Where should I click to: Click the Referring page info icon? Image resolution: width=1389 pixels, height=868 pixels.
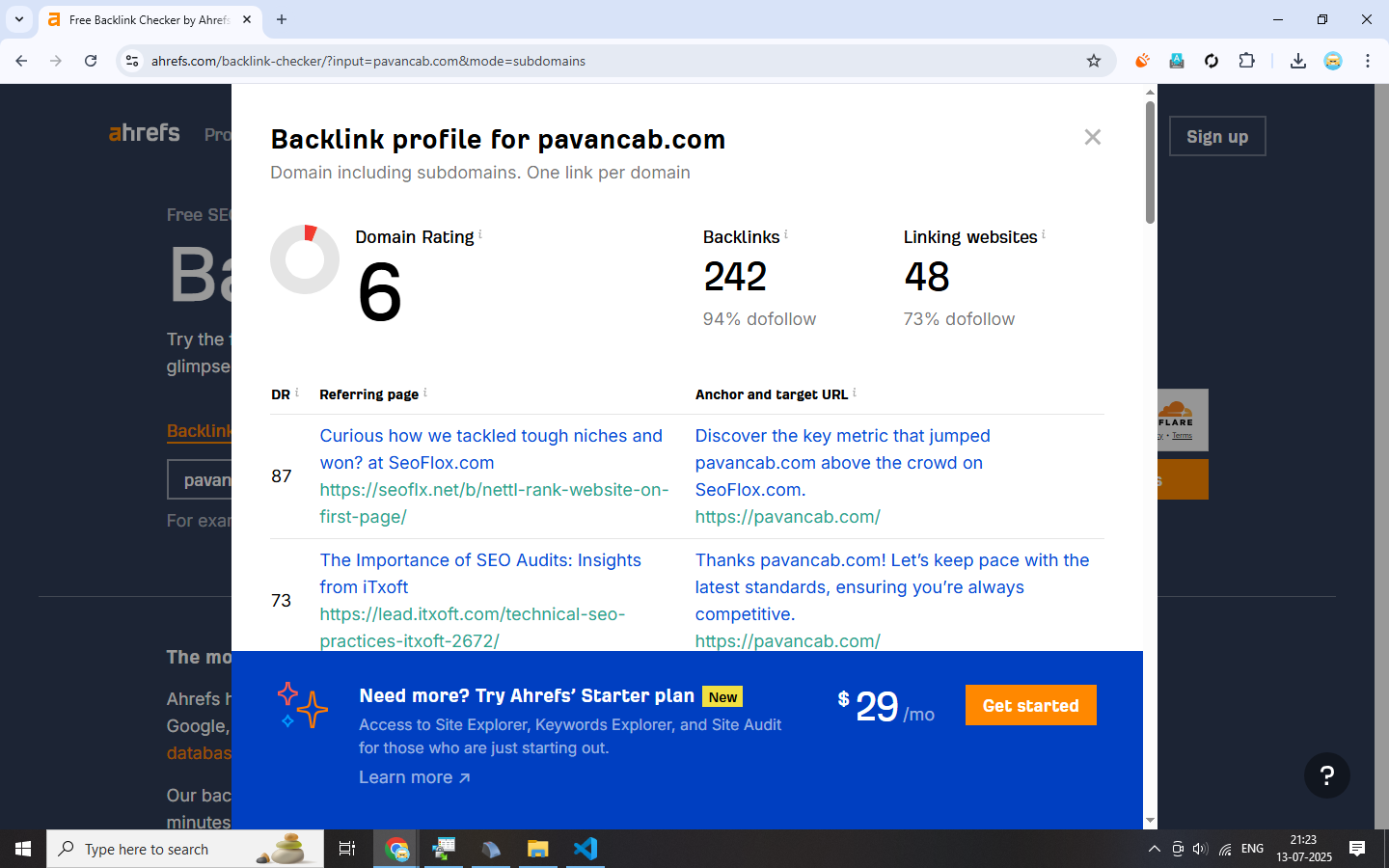point(424,392)
